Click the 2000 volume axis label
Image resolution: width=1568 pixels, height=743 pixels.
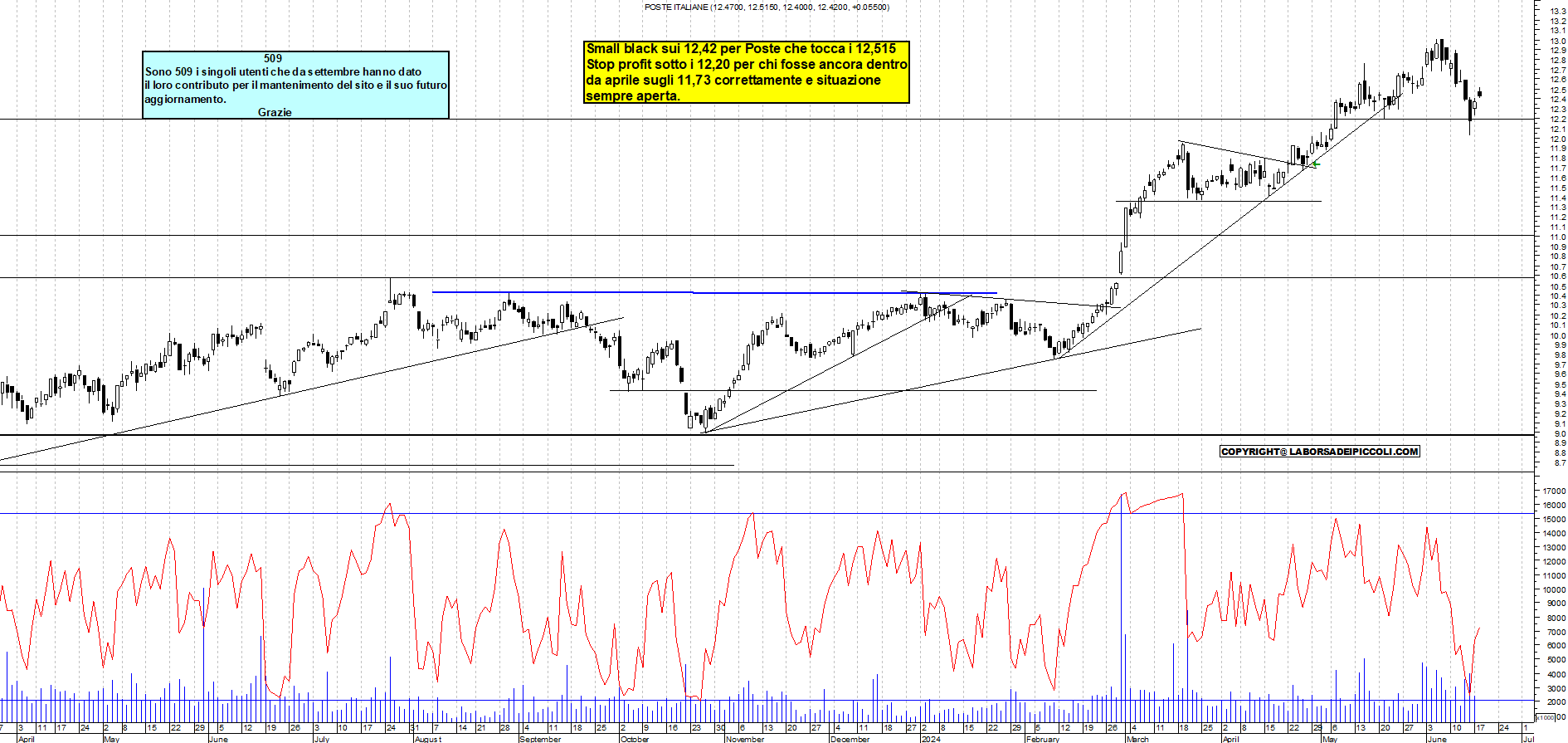1556,702
